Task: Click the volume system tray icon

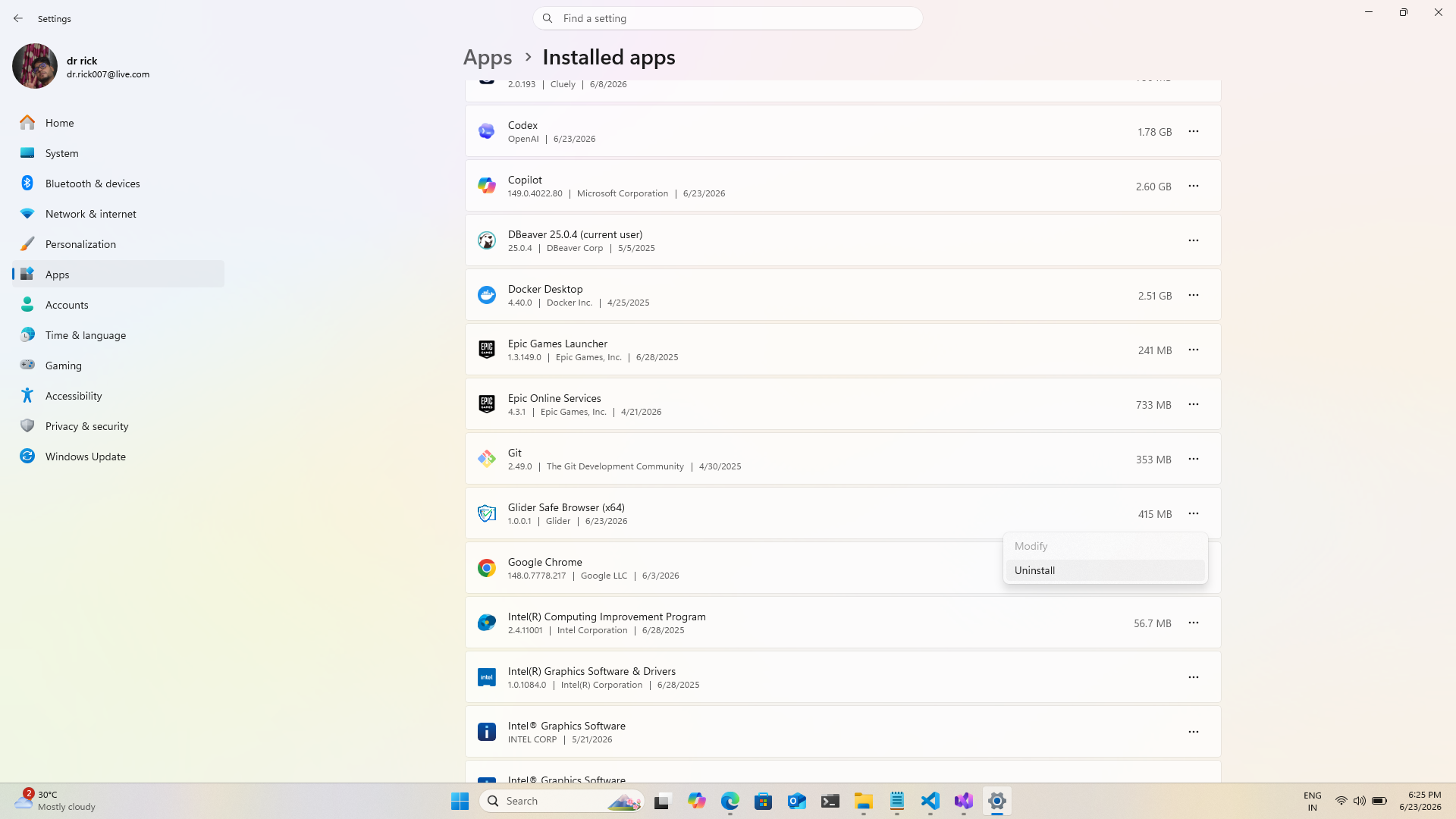Action: click(x=1360, y=801)
